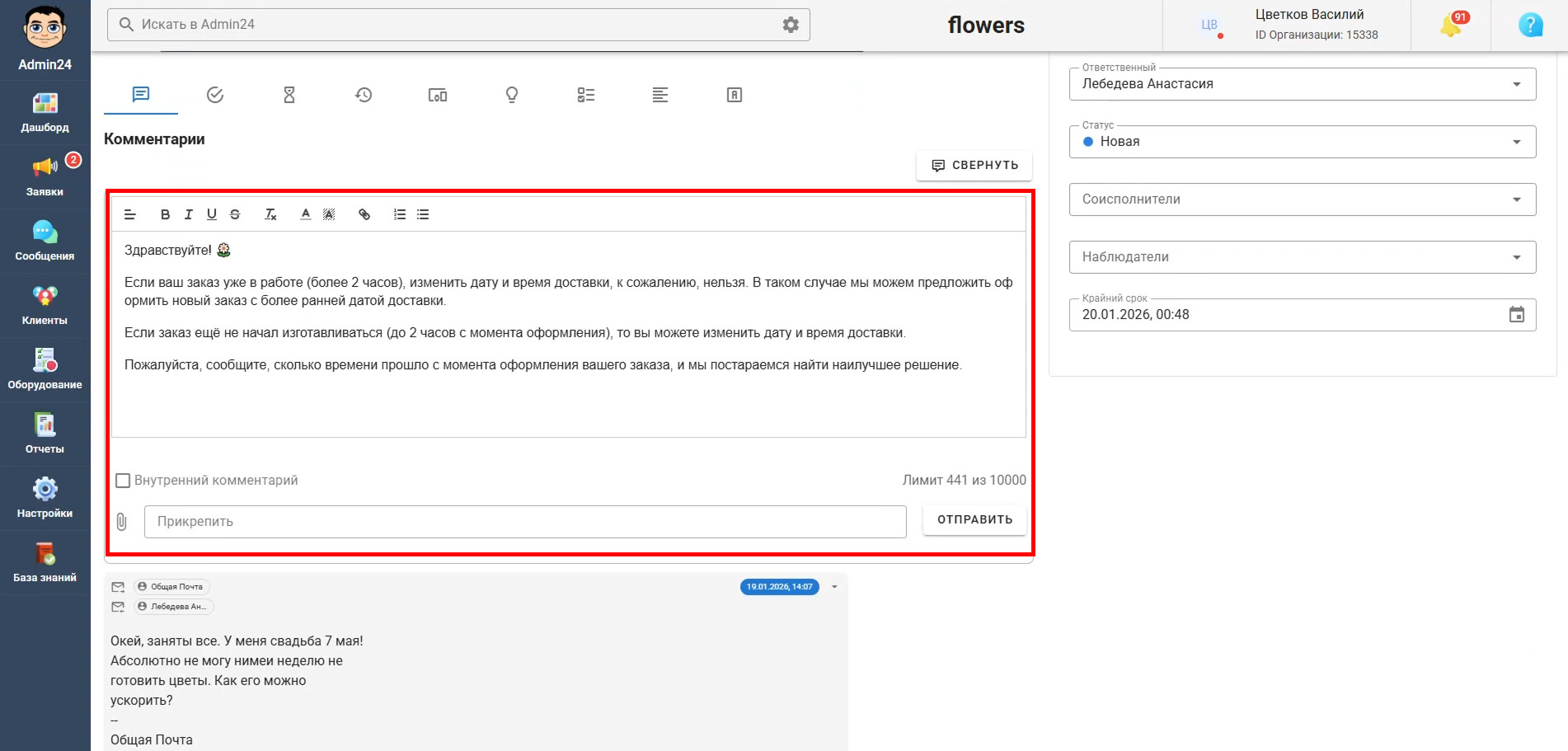Click the '19.01.2026, 14:07' date badge
Screen dimensions: 1568x751
coord(780,587)
